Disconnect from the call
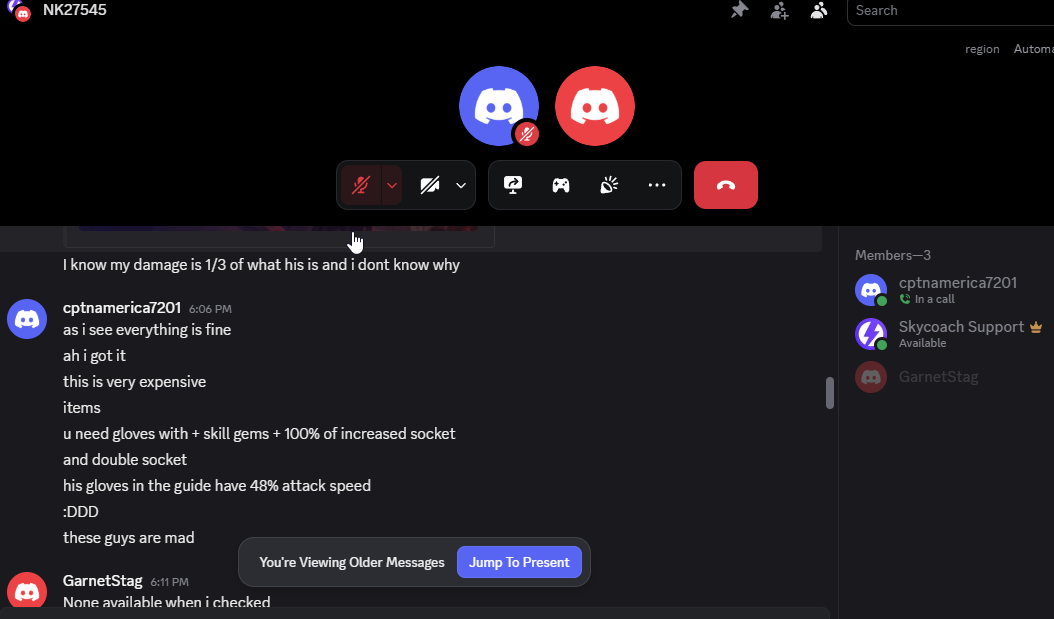 pyautogui.click(x=725, y=185)
